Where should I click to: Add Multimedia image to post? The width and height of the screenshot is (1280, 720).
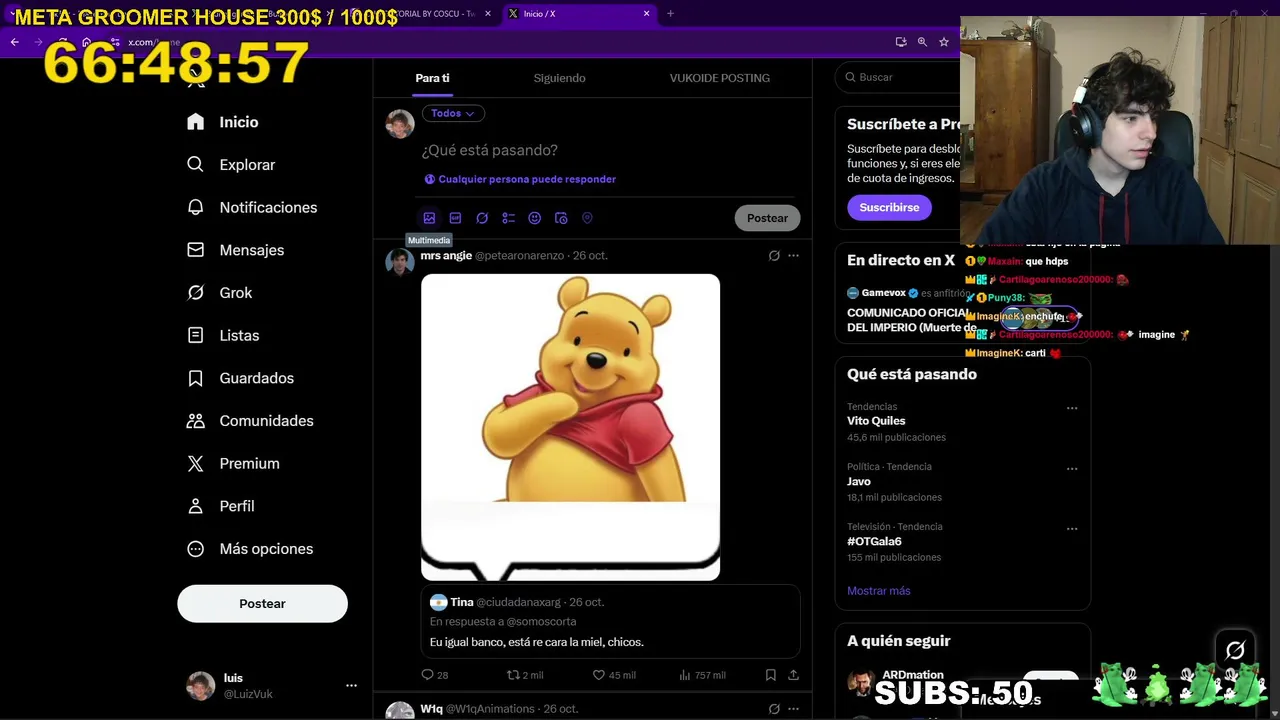429,218
